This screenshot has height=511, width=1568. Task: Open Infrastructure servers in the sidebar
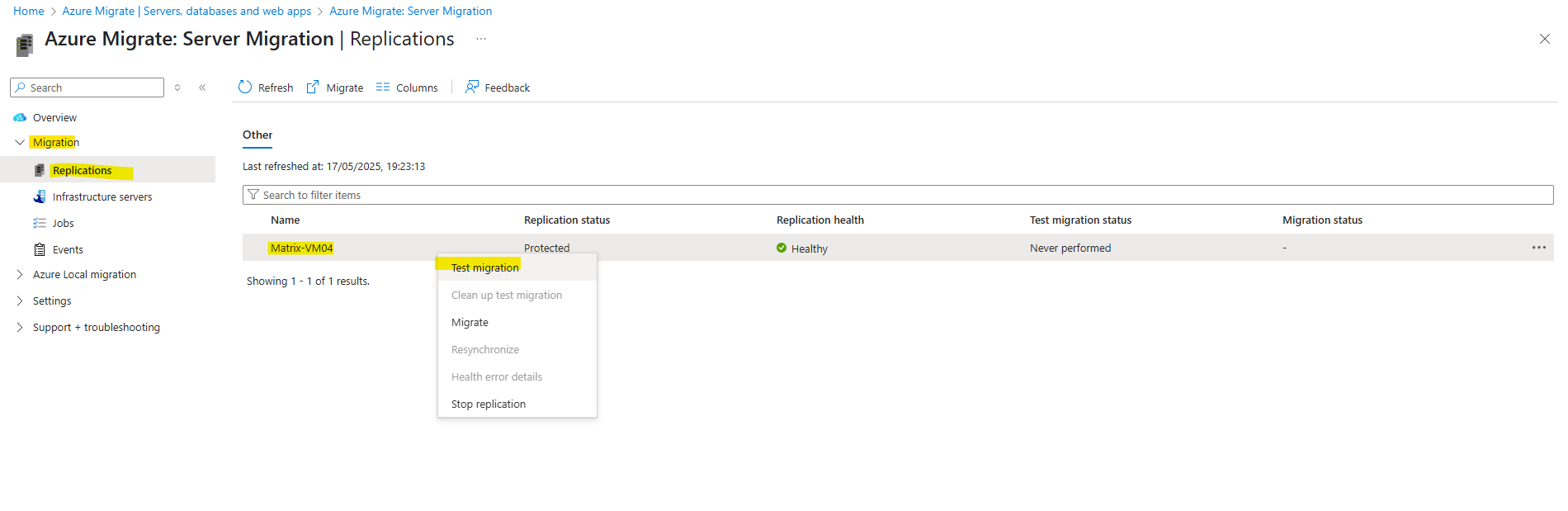pos(102,196)
